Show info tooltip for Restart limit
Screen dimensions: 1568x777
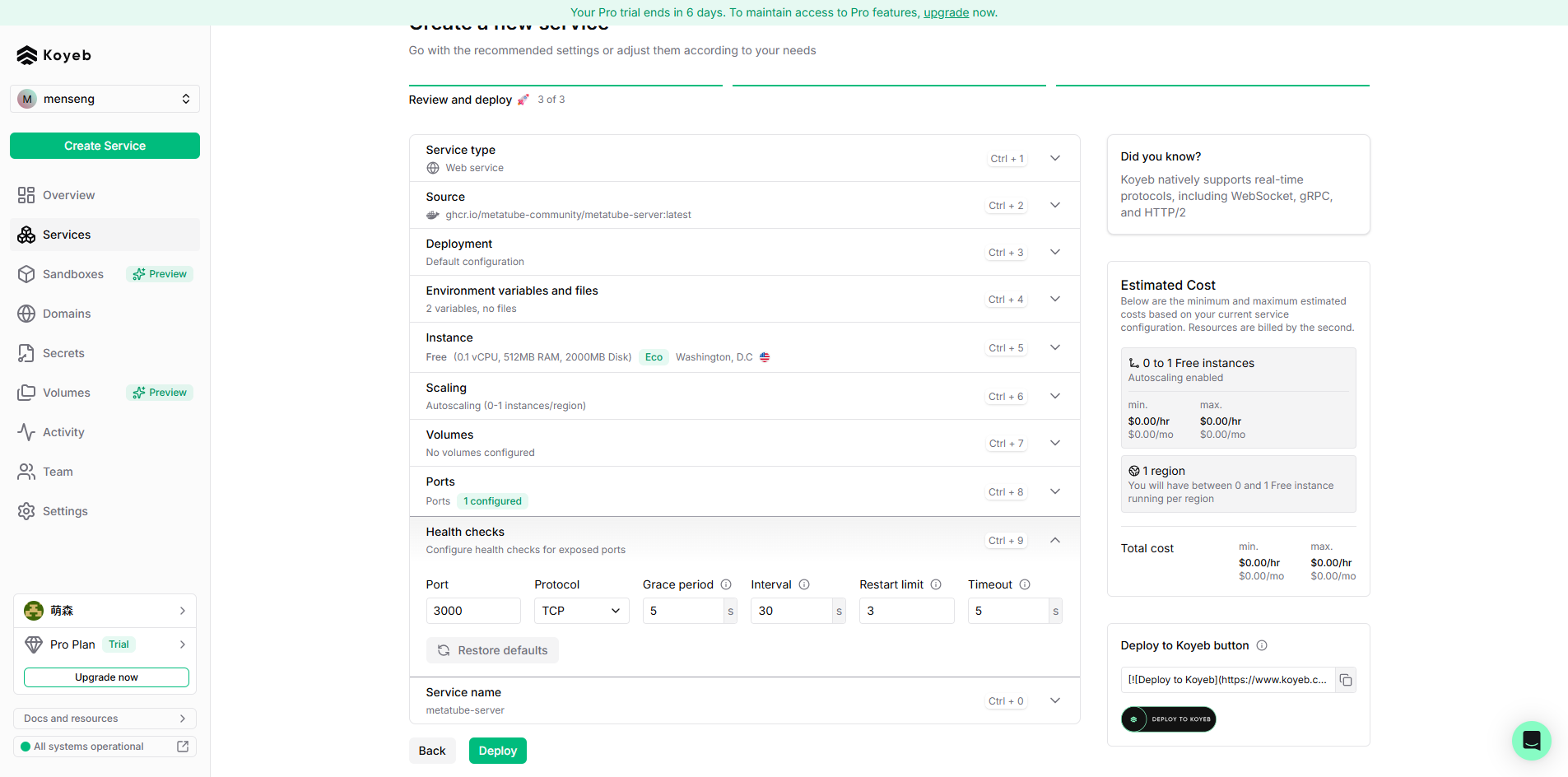click(936, 584)
